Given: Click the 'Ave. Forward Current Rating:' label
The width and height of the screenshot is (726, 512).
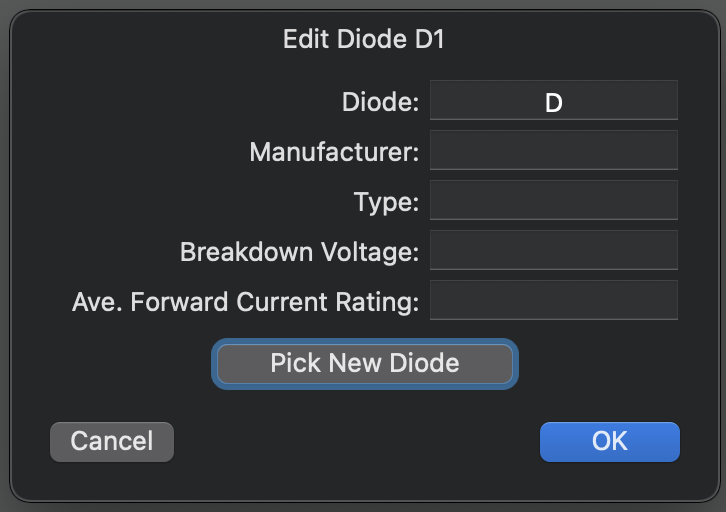Looking at the screenshot, I should point(245,302).
